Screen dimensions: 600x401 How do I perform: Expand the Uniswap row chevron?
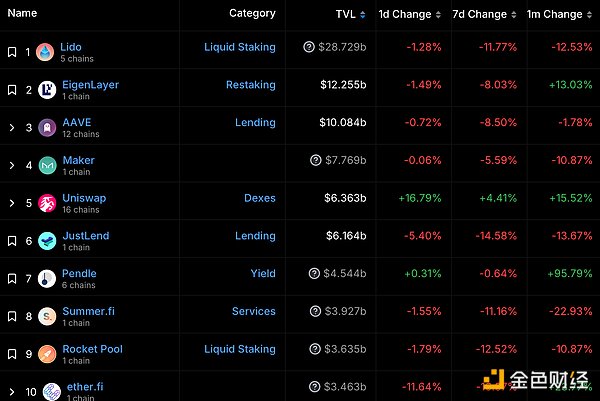pos(12,204)
